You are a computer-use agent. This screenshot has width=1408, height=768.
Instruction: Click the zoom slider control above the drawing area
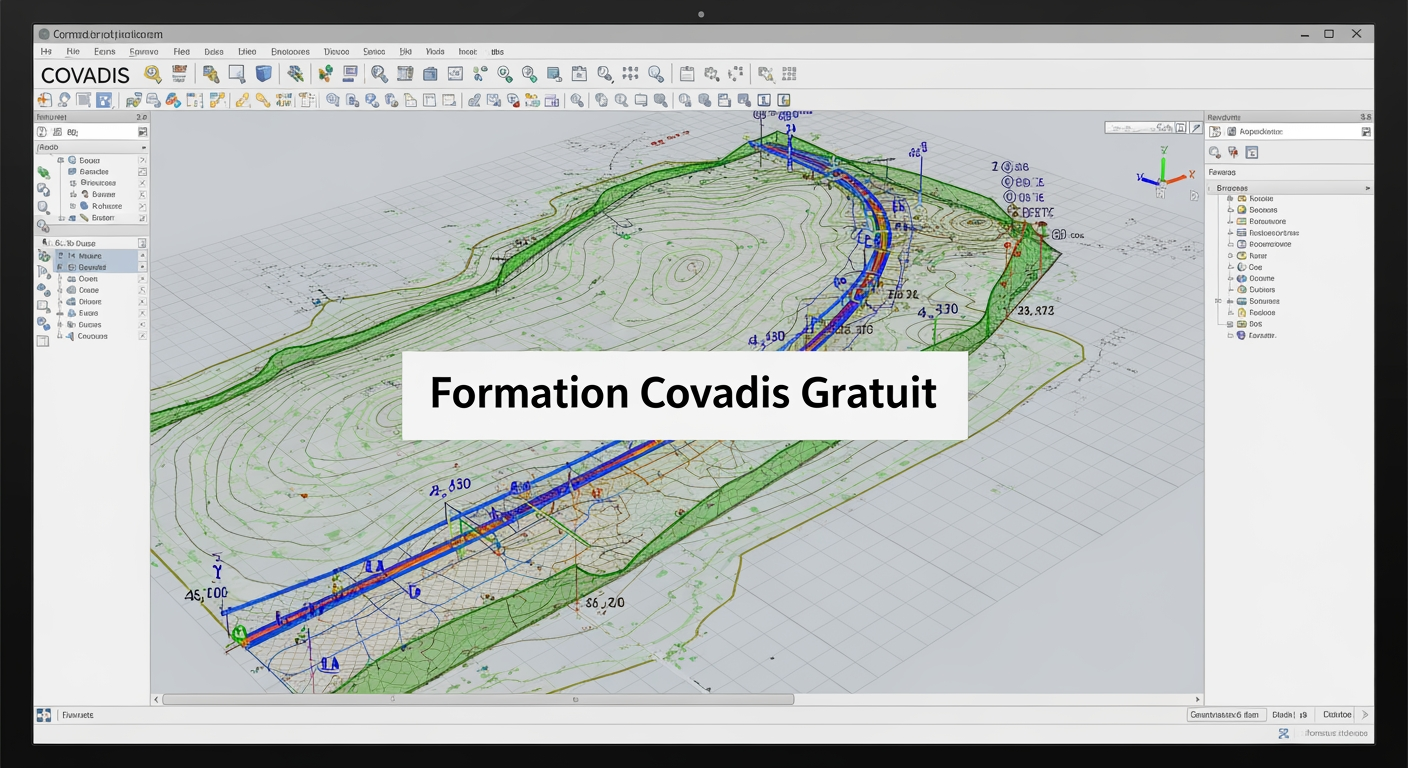pyautogui.click(x=1140, y=128)
